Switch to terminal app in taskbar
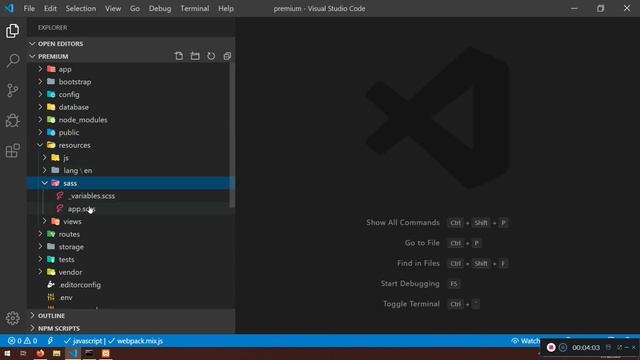640x360 pixels. [x=89, y=353]
